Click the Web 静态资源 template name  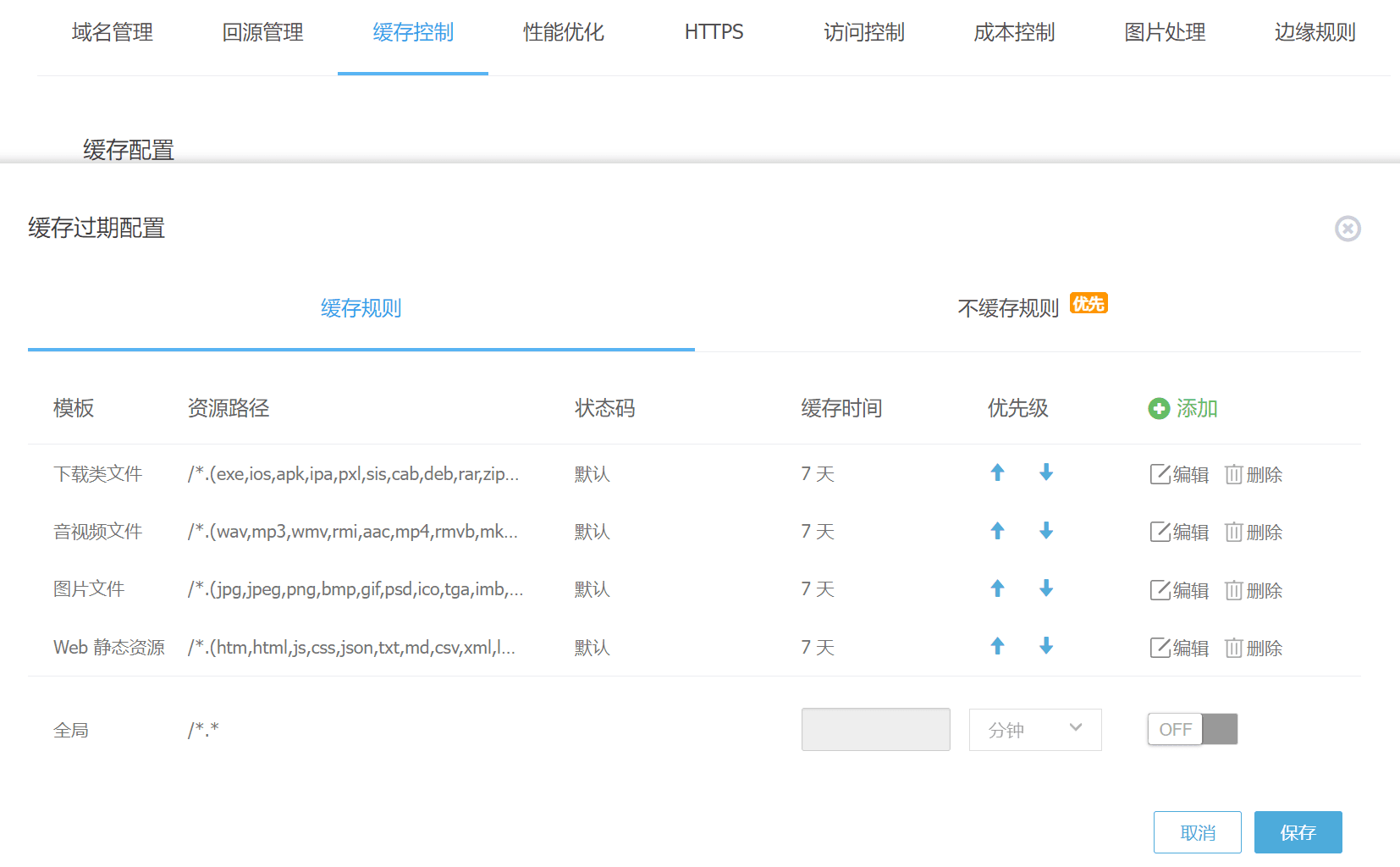pyautogui.click(x=109, y=648)
